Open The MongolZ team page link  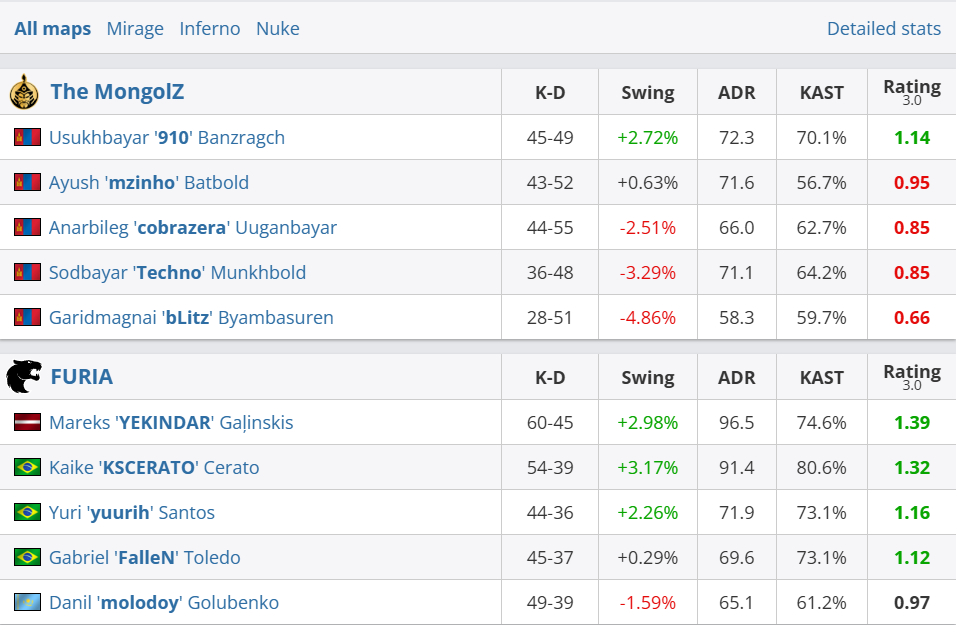tap(117, 92)
